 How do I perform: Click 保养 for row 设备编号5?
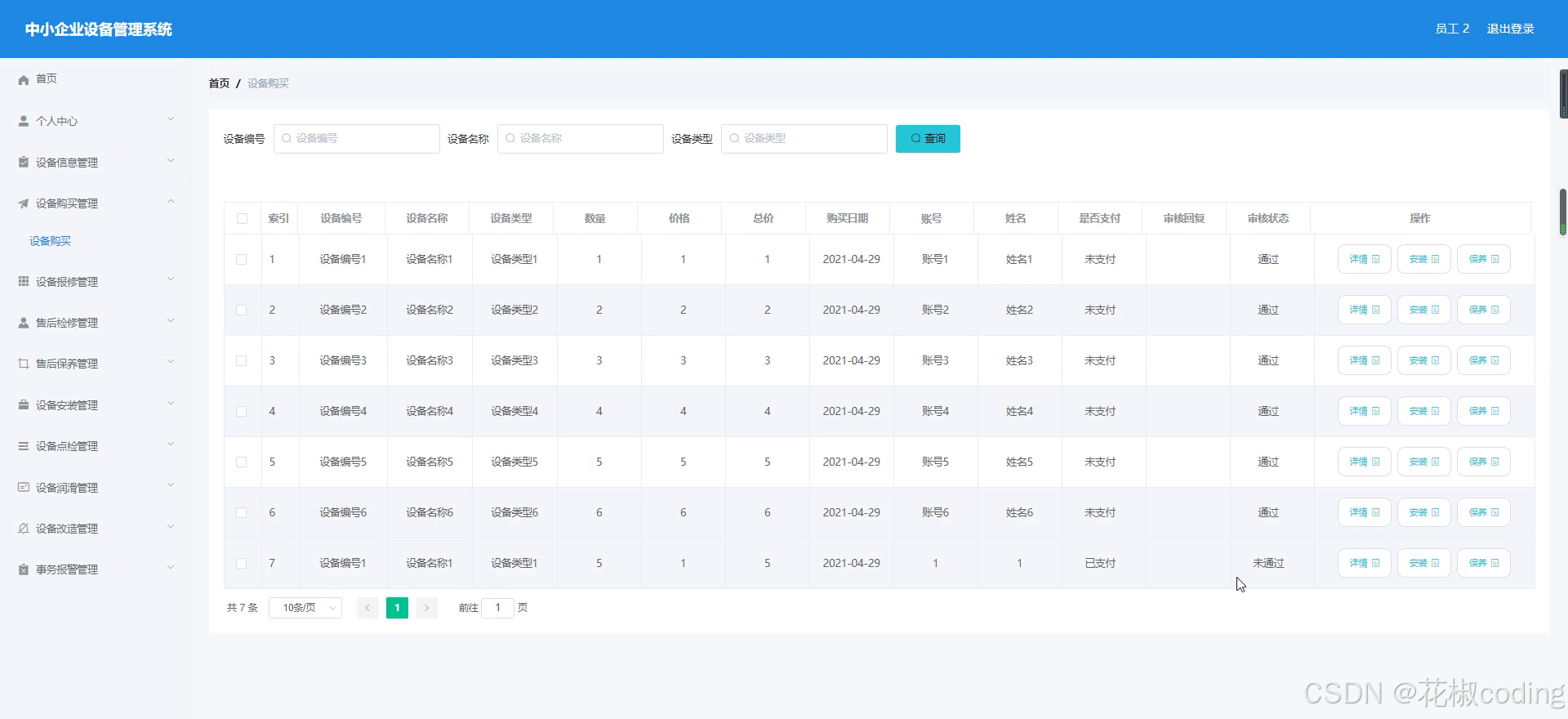(1484, 462)
